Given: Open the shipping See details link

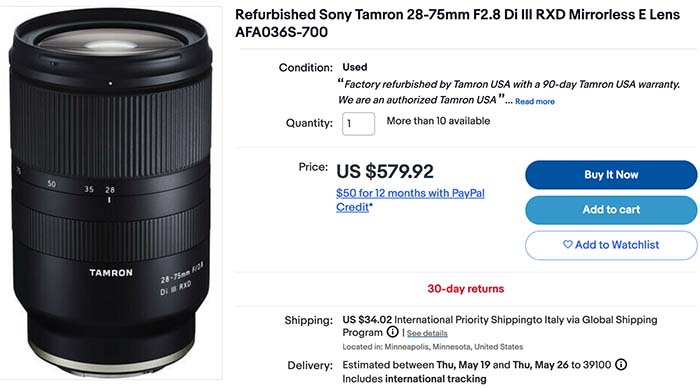Looking at the screenshot, I should tap(427, 333).
